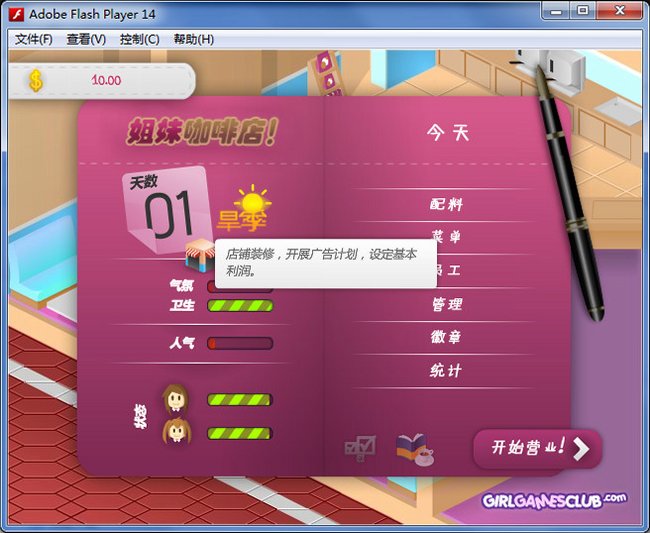Open the 徽章 badges section
The width and height of the screenshot is (650, 533).
446,337
